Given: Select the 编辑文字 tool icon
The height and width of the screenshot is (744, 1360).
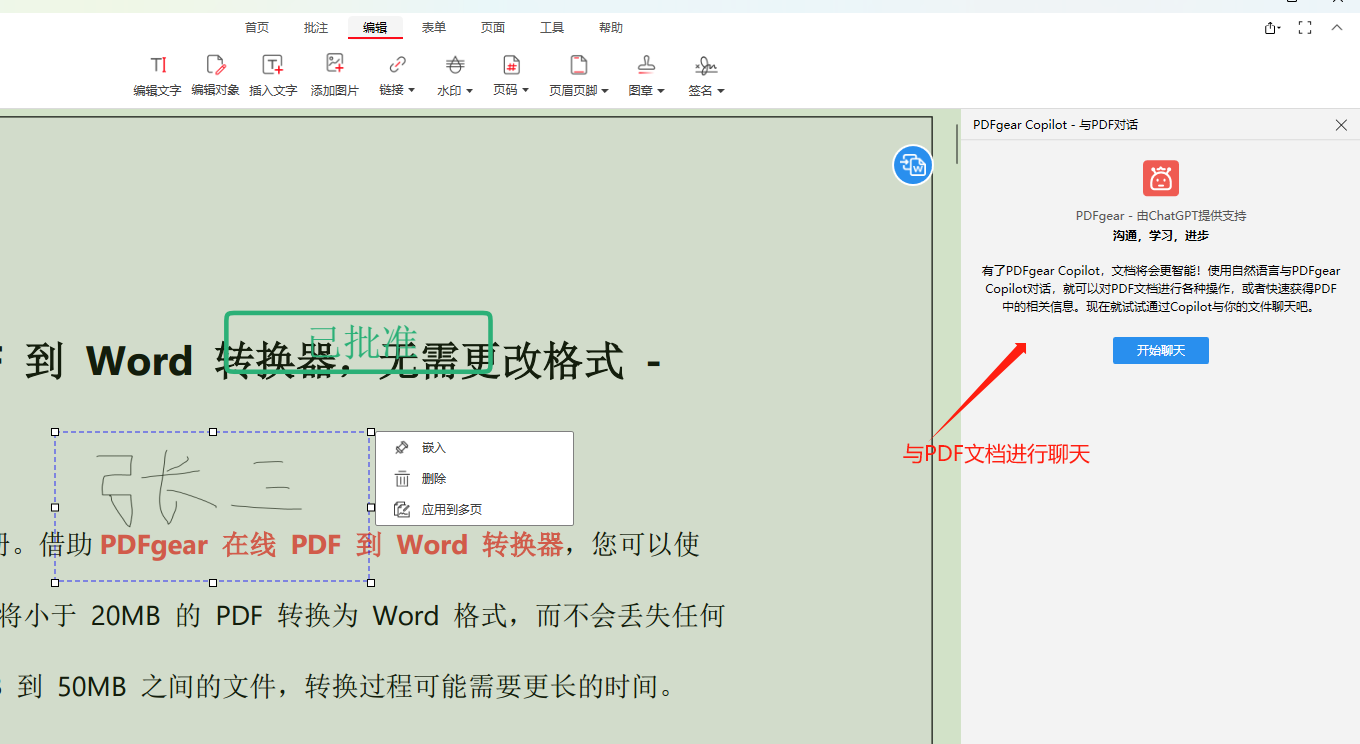Looking at the screenshot, I should coord(157,66).
